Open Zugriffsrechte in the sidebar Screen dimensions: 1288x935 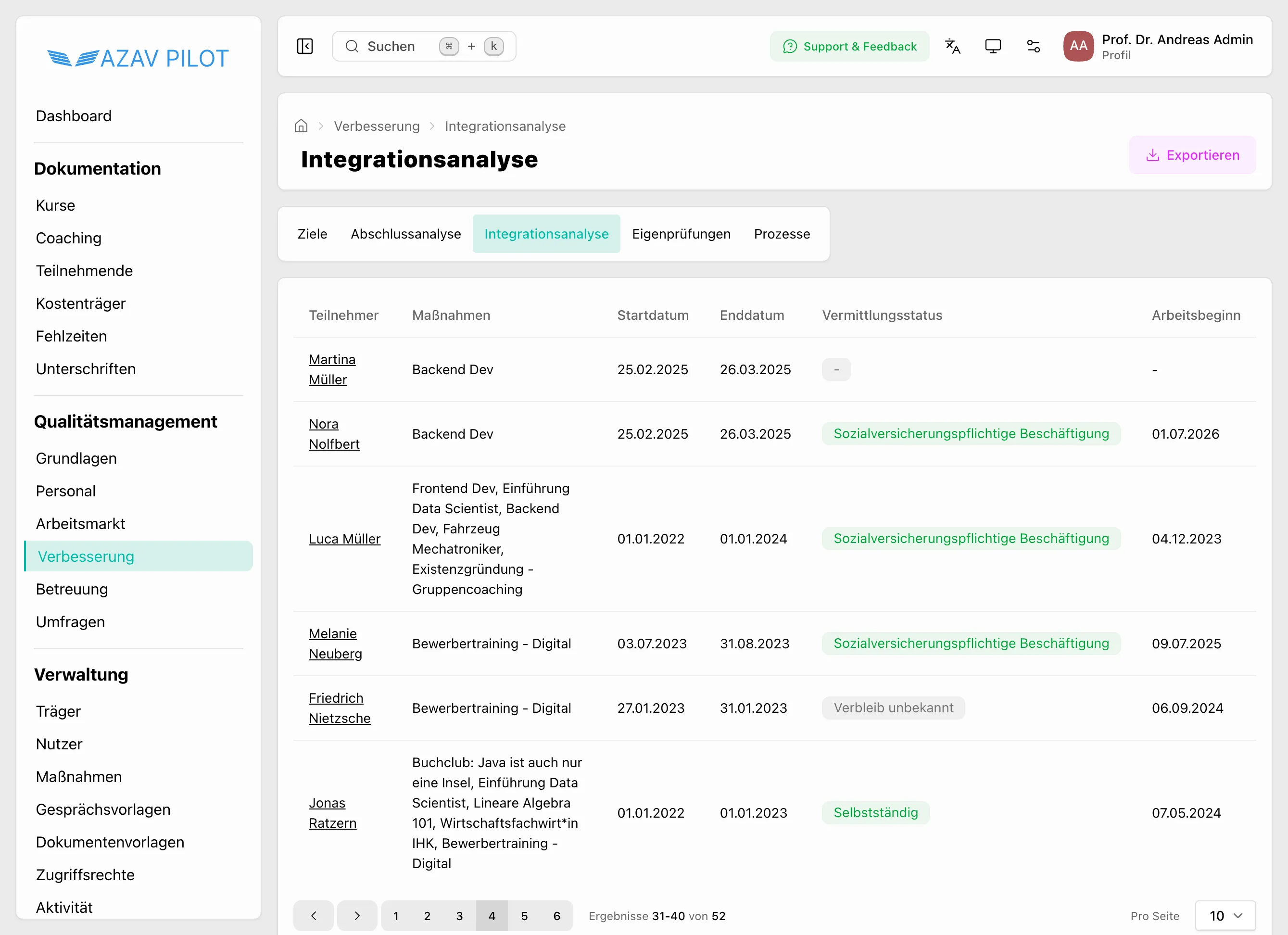[x=85, y=875]
